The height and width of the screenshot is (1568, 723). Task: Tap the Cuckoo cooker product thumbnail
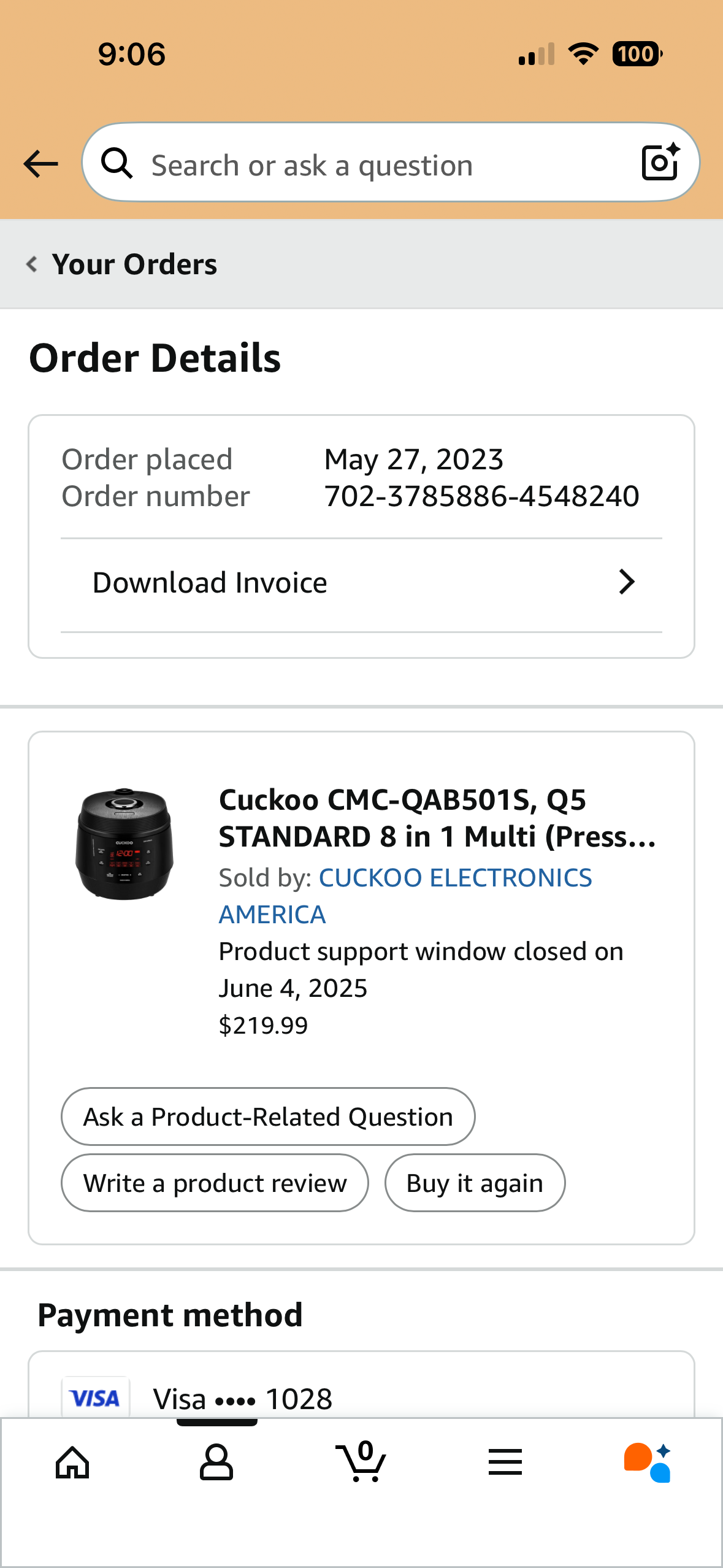point(124,844)
